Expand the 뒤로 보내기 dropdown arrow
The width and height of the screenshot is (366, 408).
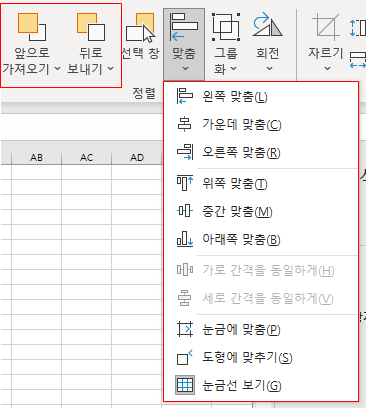(x=111, y=69)
